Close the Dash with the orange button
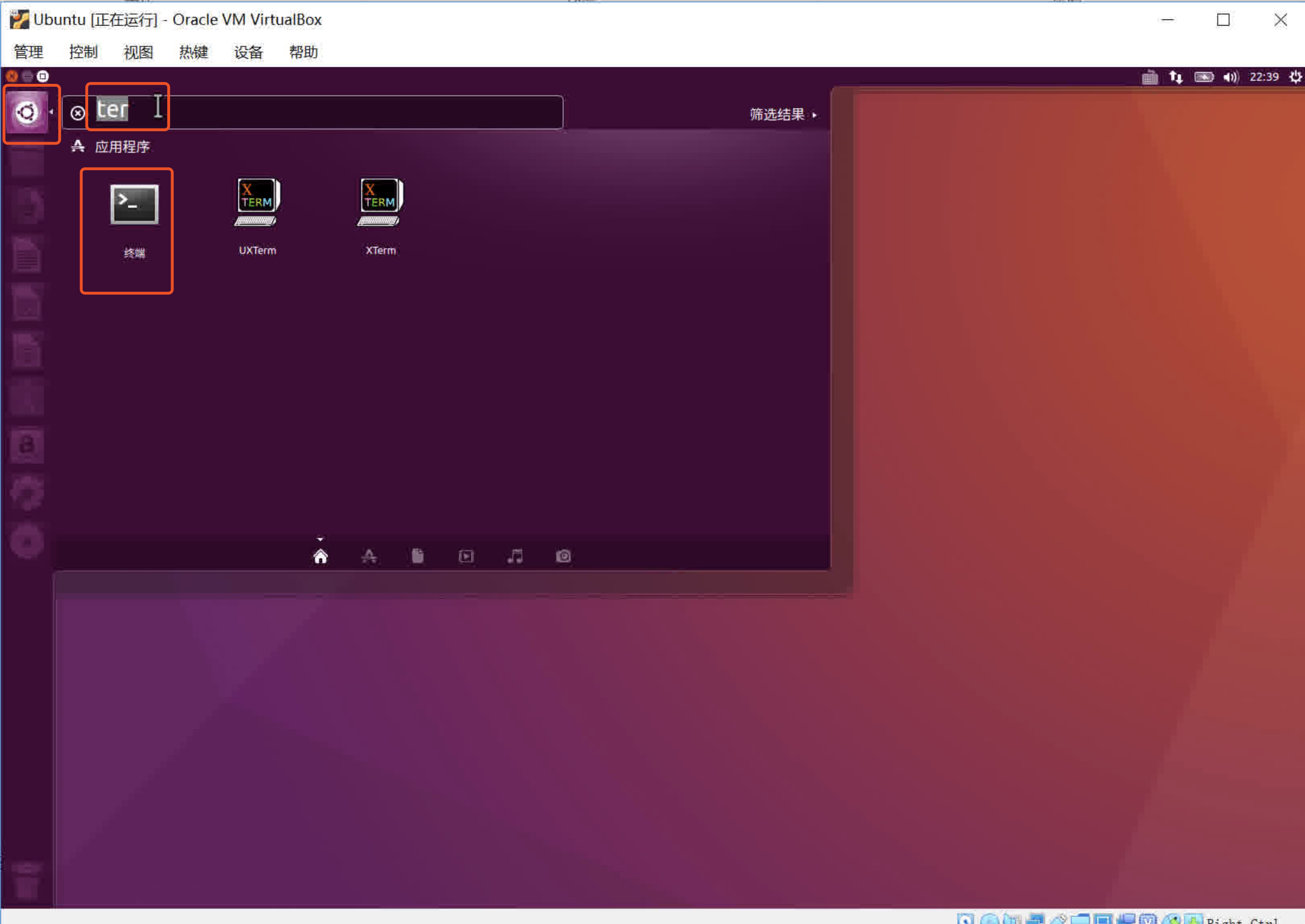The image size is (1305, 924). click(12, 76)
